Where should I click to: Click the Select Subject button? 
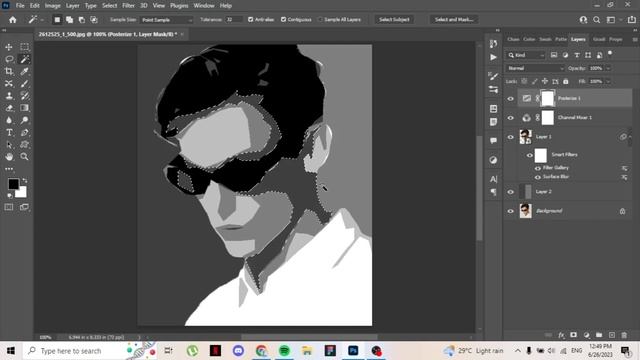coord(394,20)
